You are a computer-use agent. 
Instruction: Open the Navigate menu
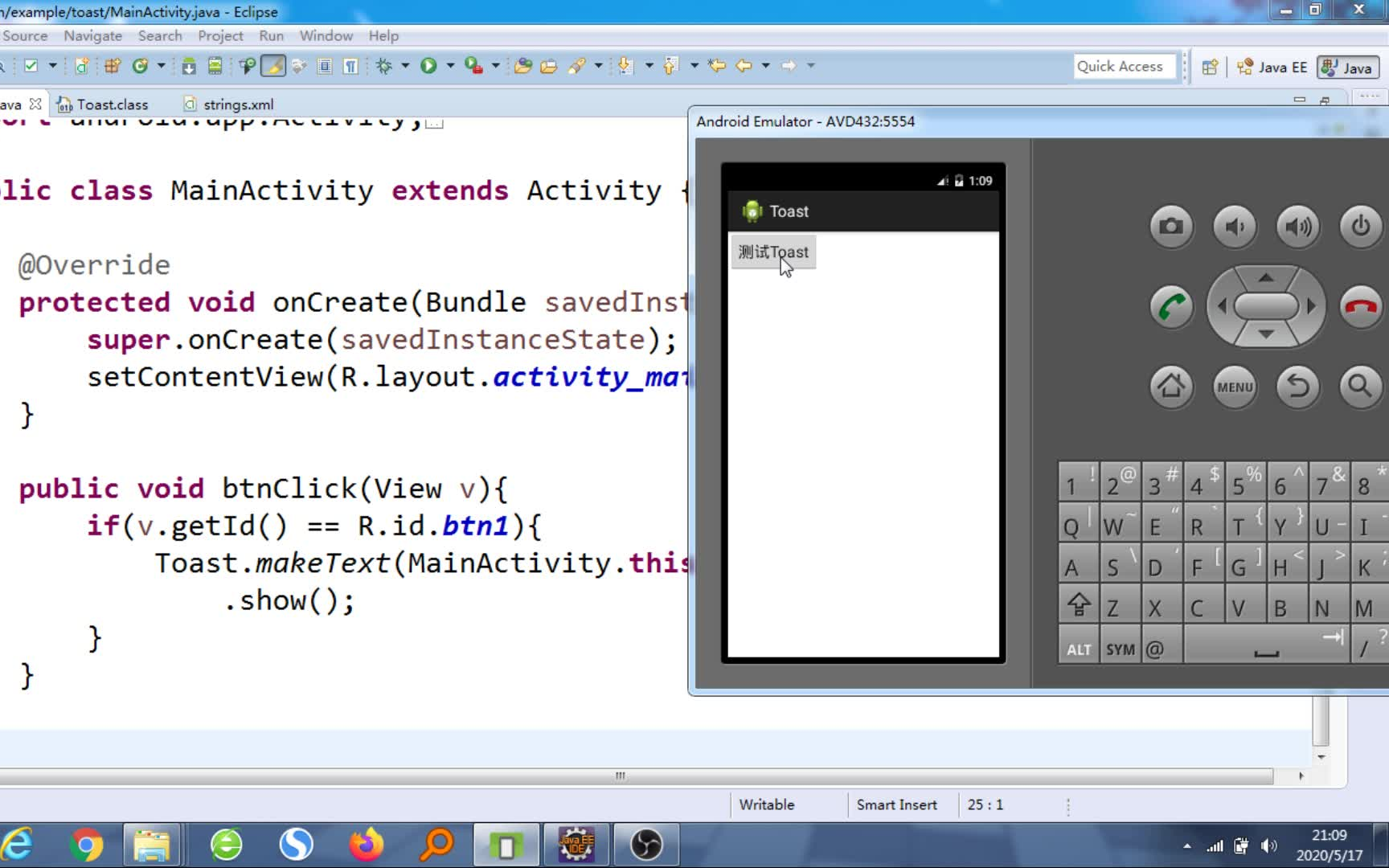click(x=93, y=35)
